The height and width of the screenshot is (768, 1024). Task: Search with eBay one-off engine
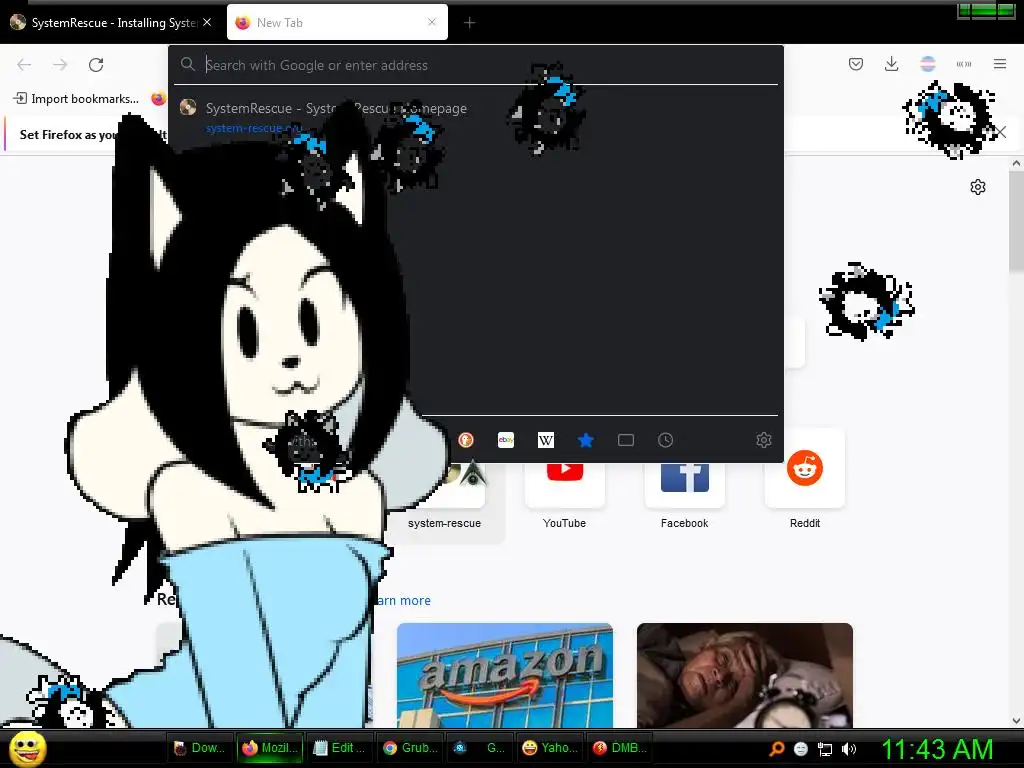(505, 440)
